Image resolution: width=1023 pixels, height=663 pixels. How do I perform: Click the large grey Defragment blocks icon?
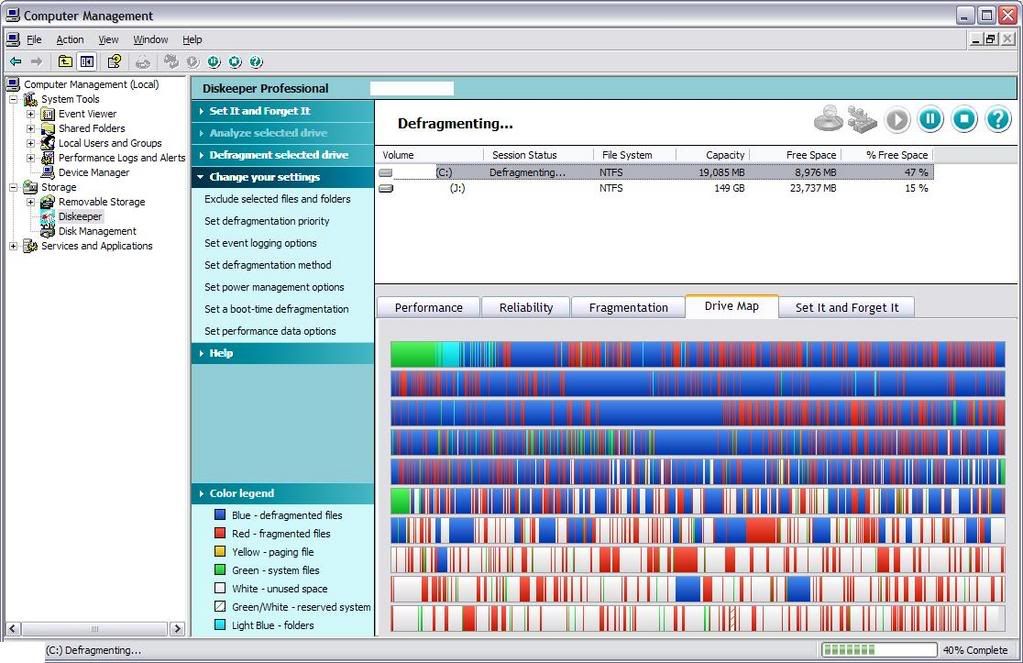(862, 119)
